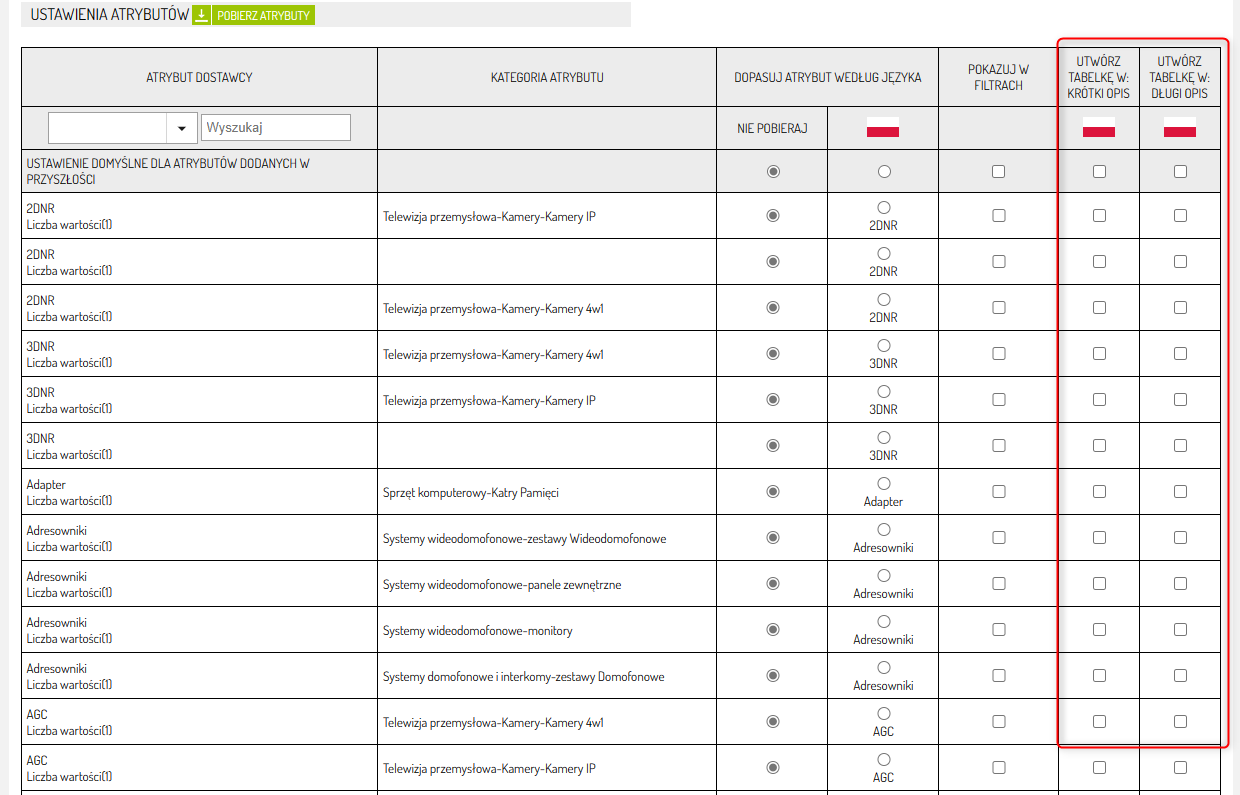Enable Krótki opis for 2DNR Kamery 4w1
The image size is (1240, 795).
point(1099,307)
